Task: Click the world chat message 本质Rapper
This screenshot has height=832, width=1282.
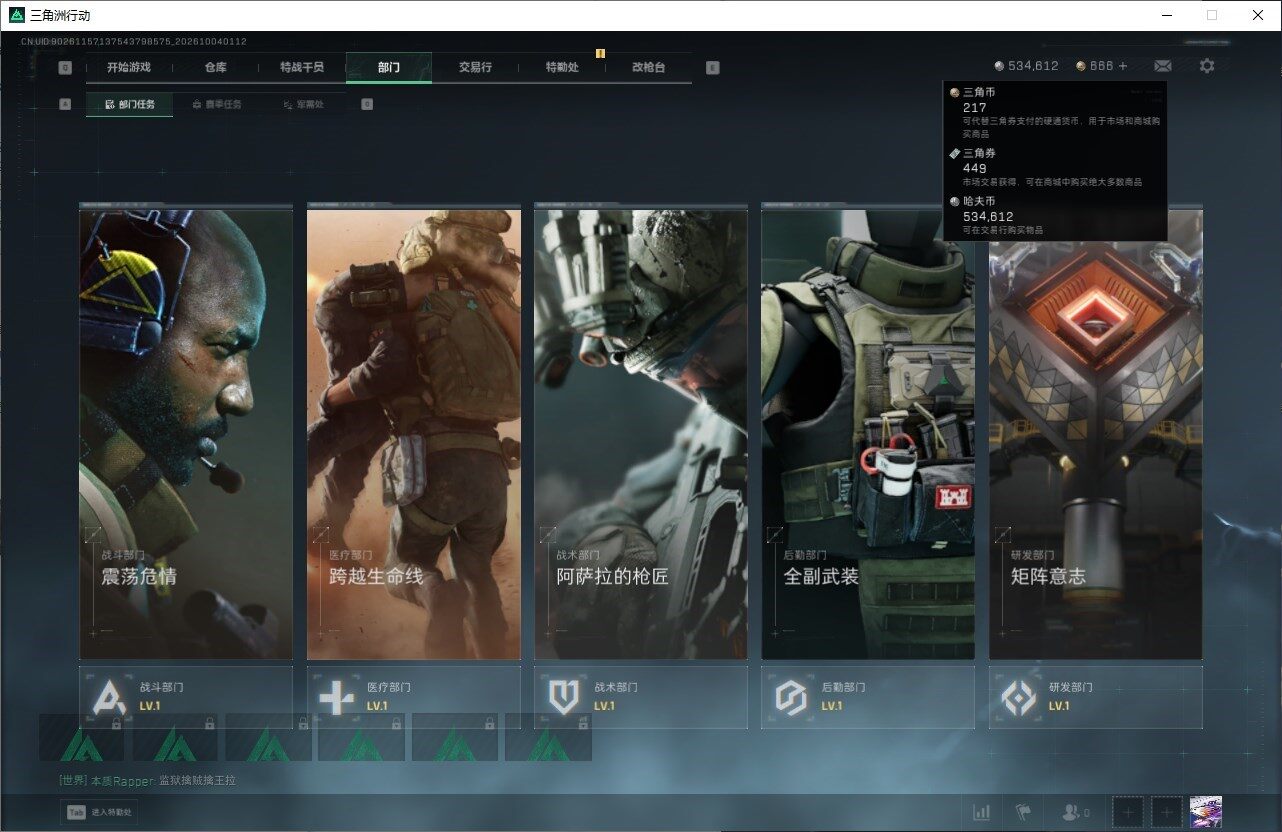Action: click(x=147, y=780)
